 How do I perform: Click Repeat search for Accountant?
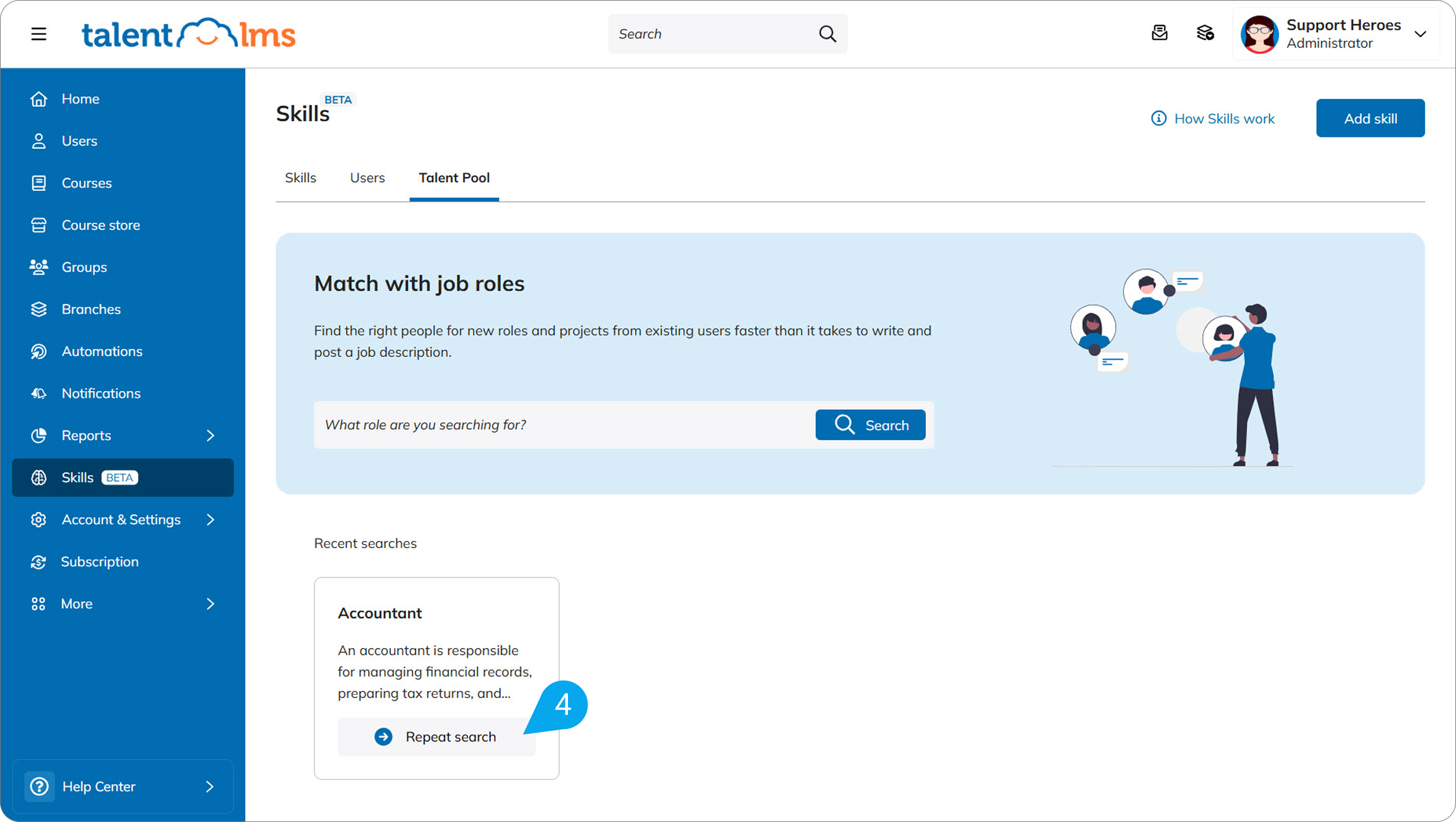click(436, 737)
